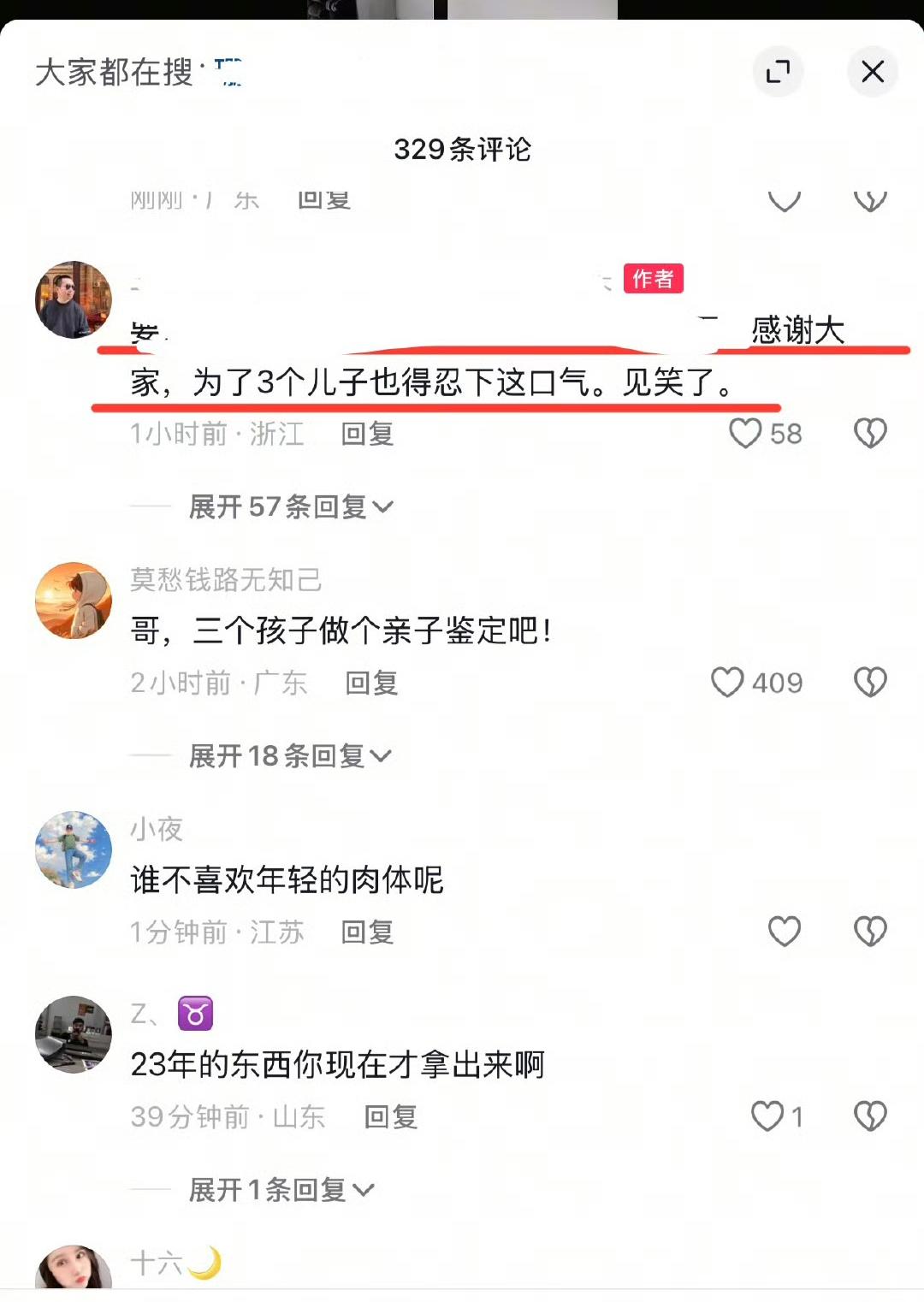Expand 18 replies under 亲子鉴定 comment

290,755
